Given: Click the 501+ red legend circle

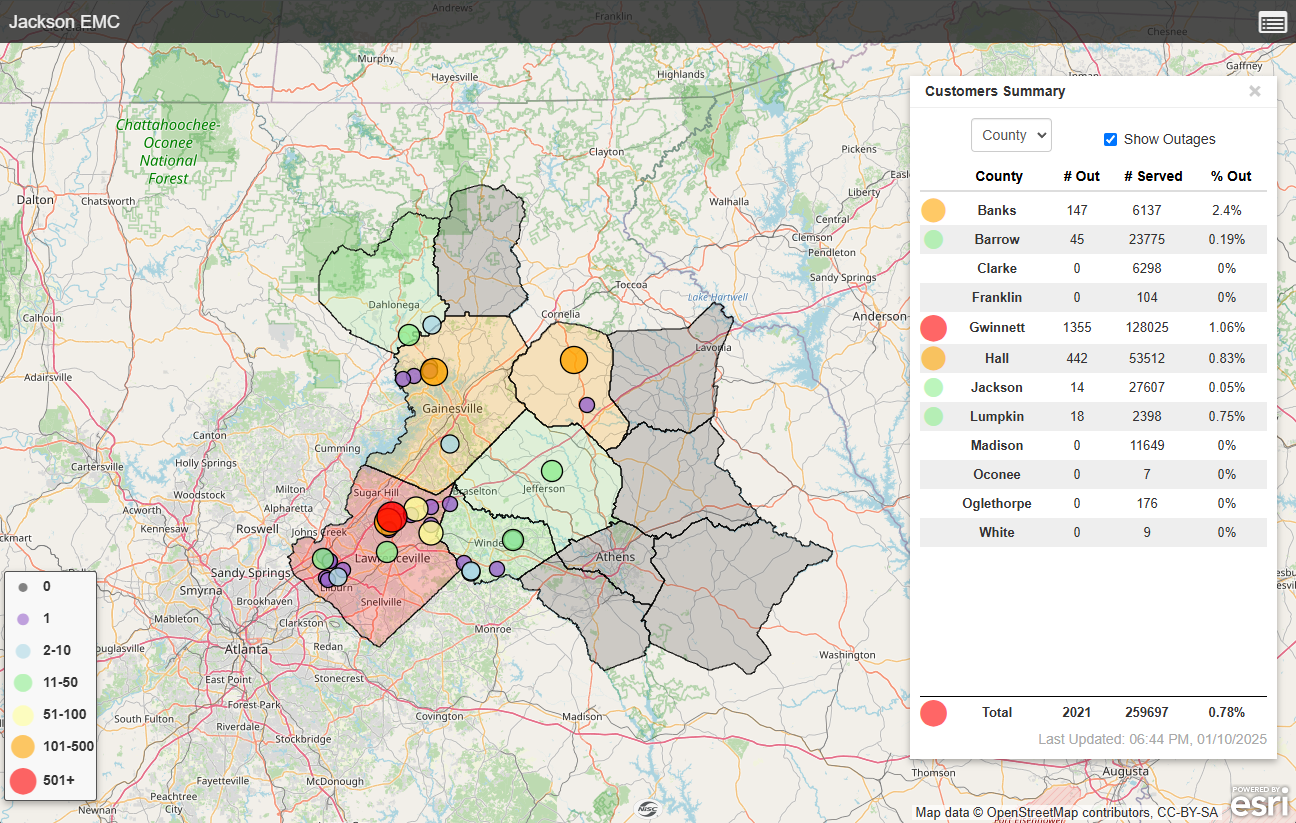Looking at the screenshot, I should (x=23, y=780).
